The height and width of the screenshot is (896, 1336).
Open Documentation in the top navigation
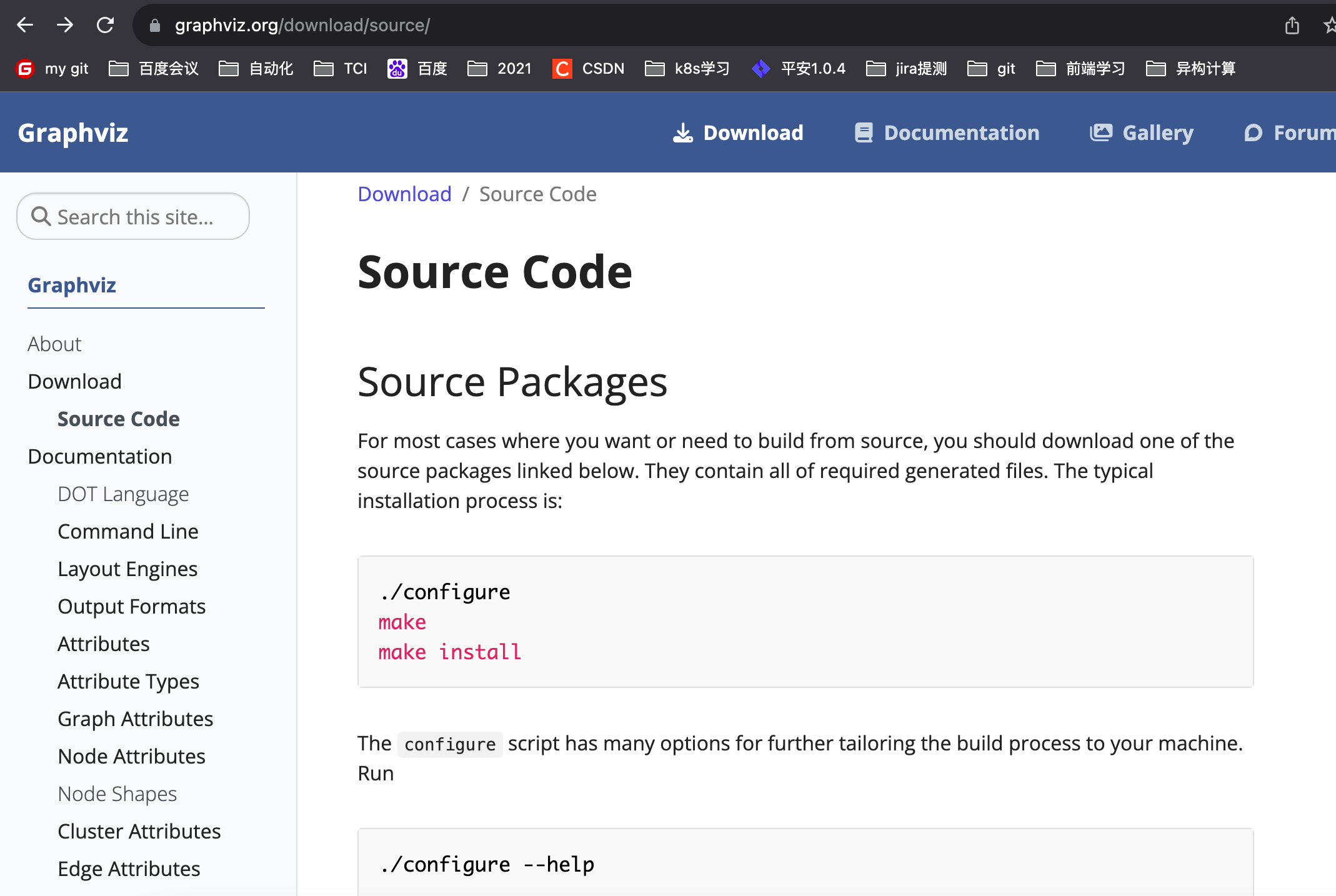pos(947,132)
